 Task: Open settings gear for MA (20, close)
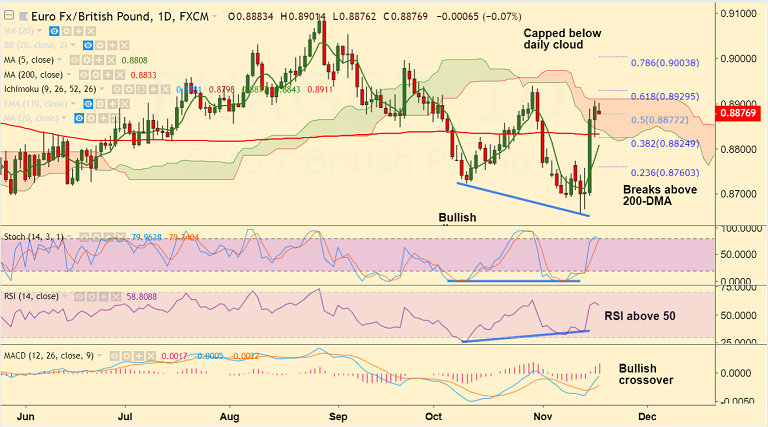(91, 118)
